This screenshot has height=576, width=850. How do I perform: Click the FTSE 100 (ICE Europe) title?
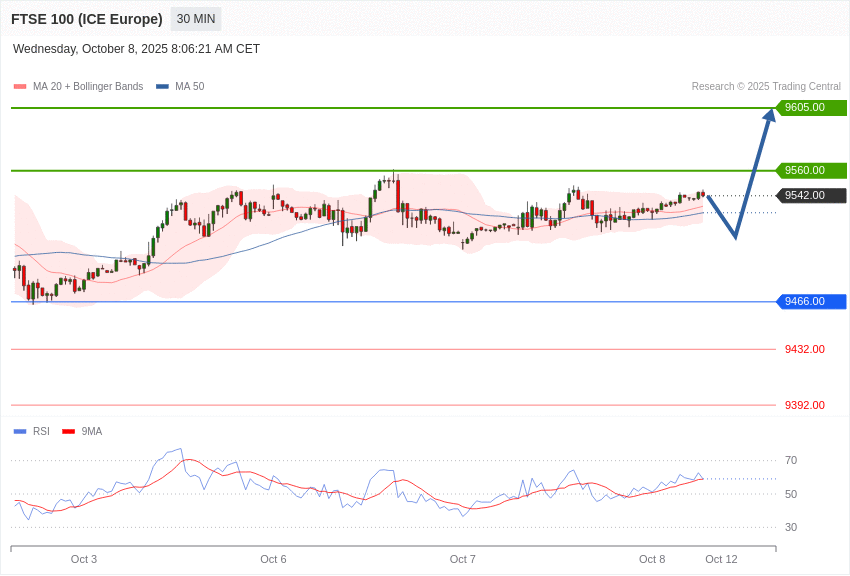click(87, 19)
